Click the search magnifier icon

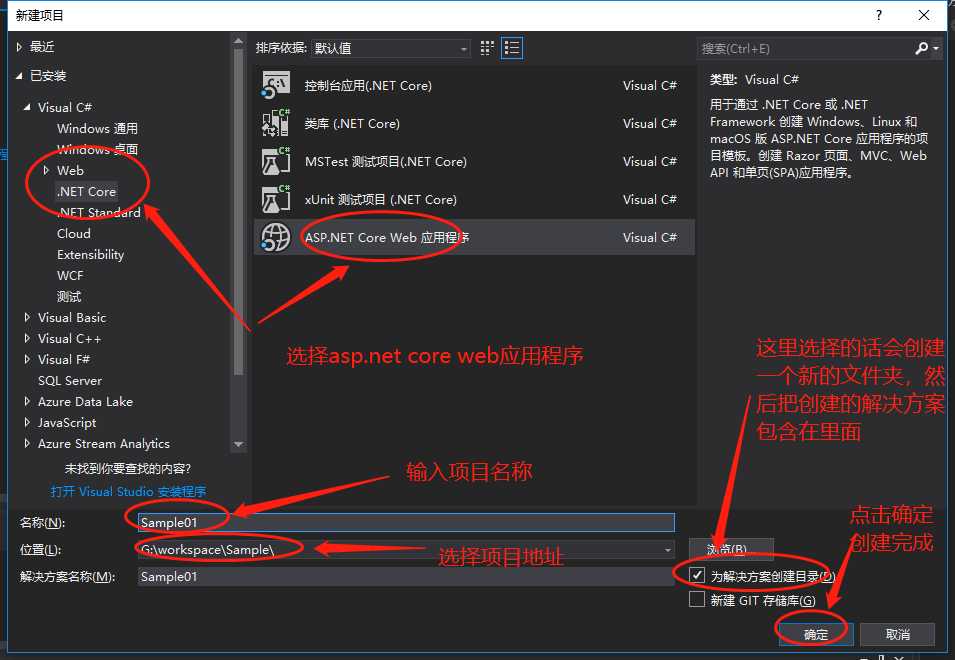click(921, 48)
